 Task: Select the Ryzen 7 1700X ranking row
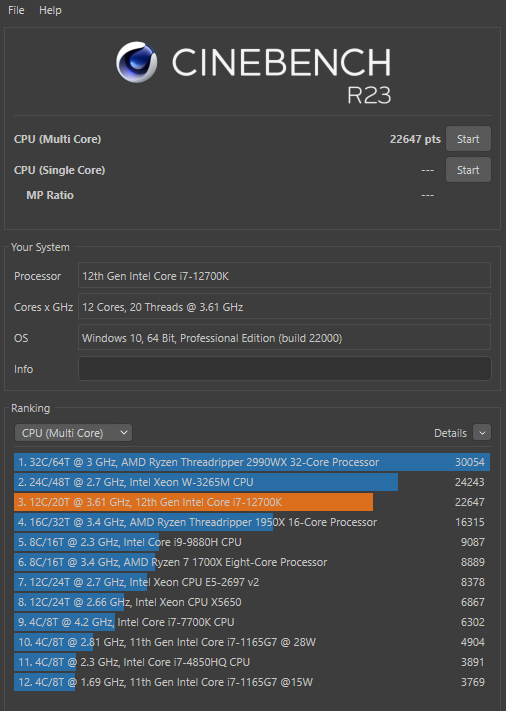coord(252,562)
